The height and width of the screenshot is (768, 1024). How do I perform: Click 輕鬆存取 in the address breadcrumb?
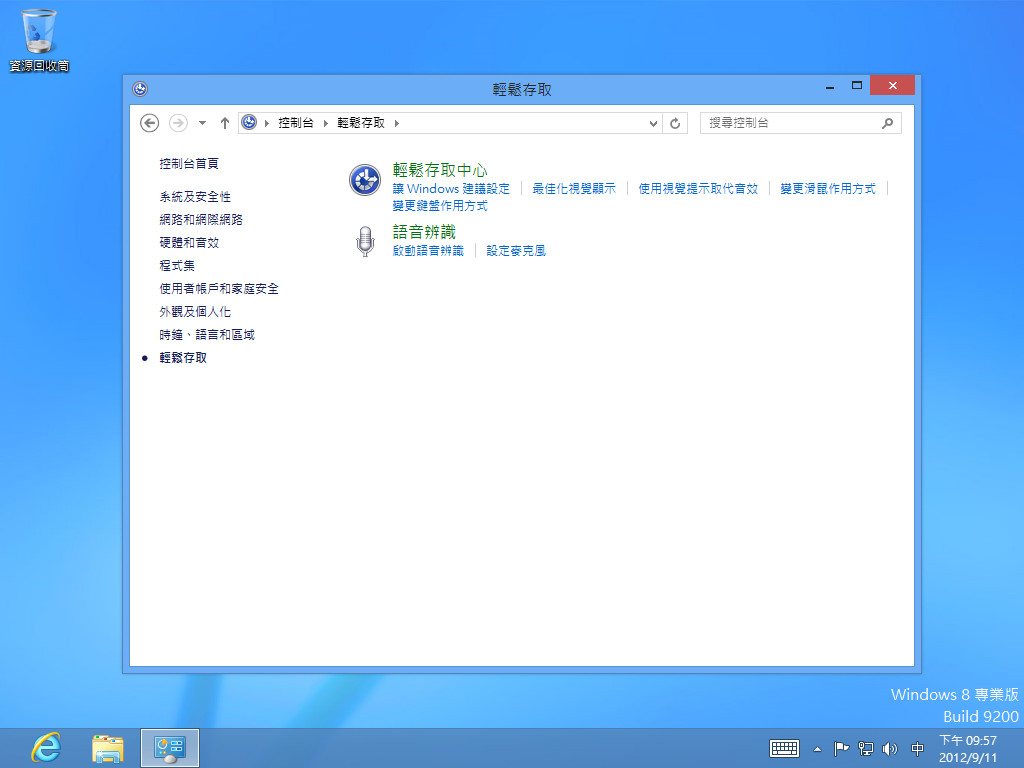click(360, 123)
